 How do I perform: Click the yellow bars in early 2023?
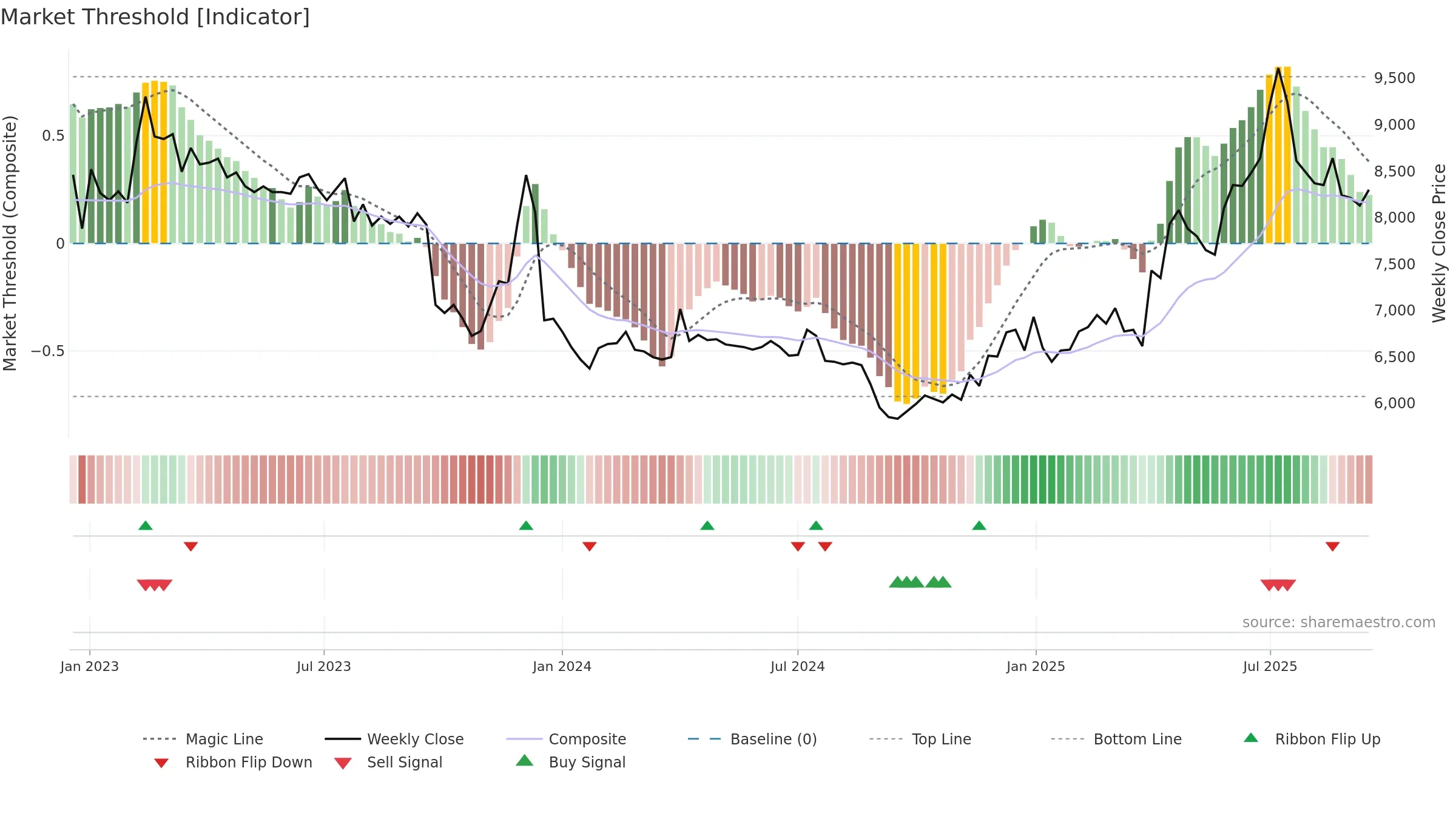(155, 162)
